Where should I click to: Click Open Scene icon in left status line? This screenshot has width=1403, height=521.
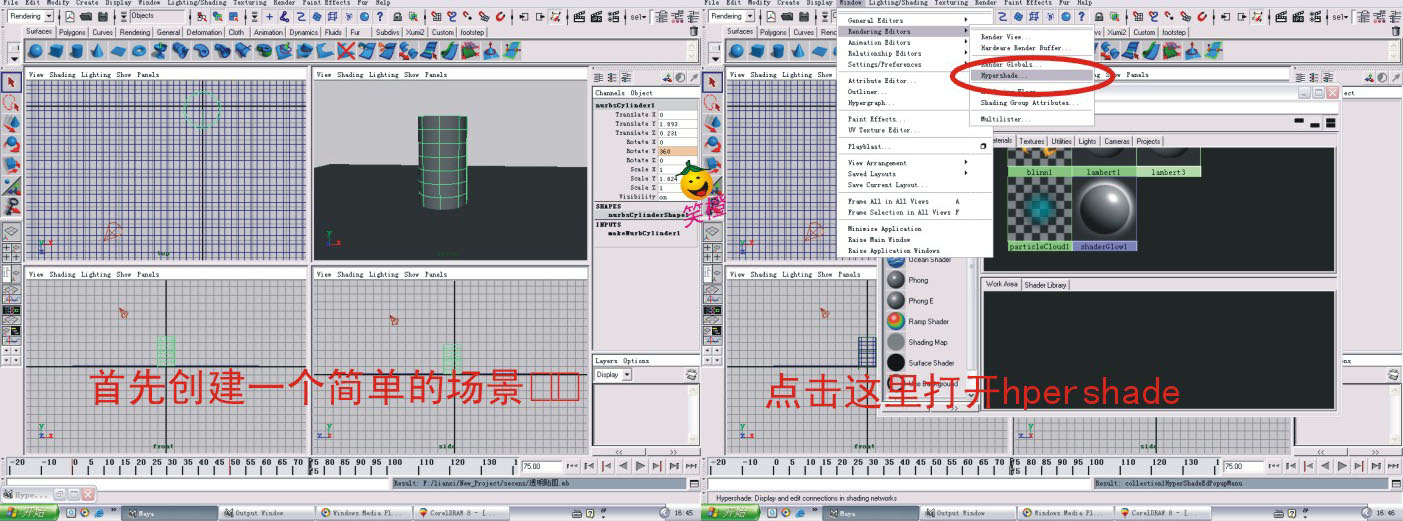pos(86,16)
